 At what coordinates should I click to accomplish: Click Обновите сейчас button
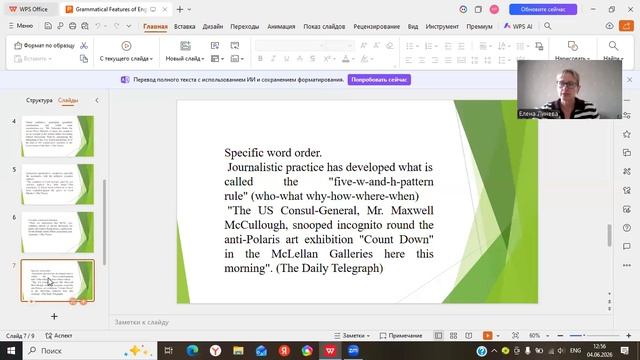pyautogui.click(x=543, y=9)
